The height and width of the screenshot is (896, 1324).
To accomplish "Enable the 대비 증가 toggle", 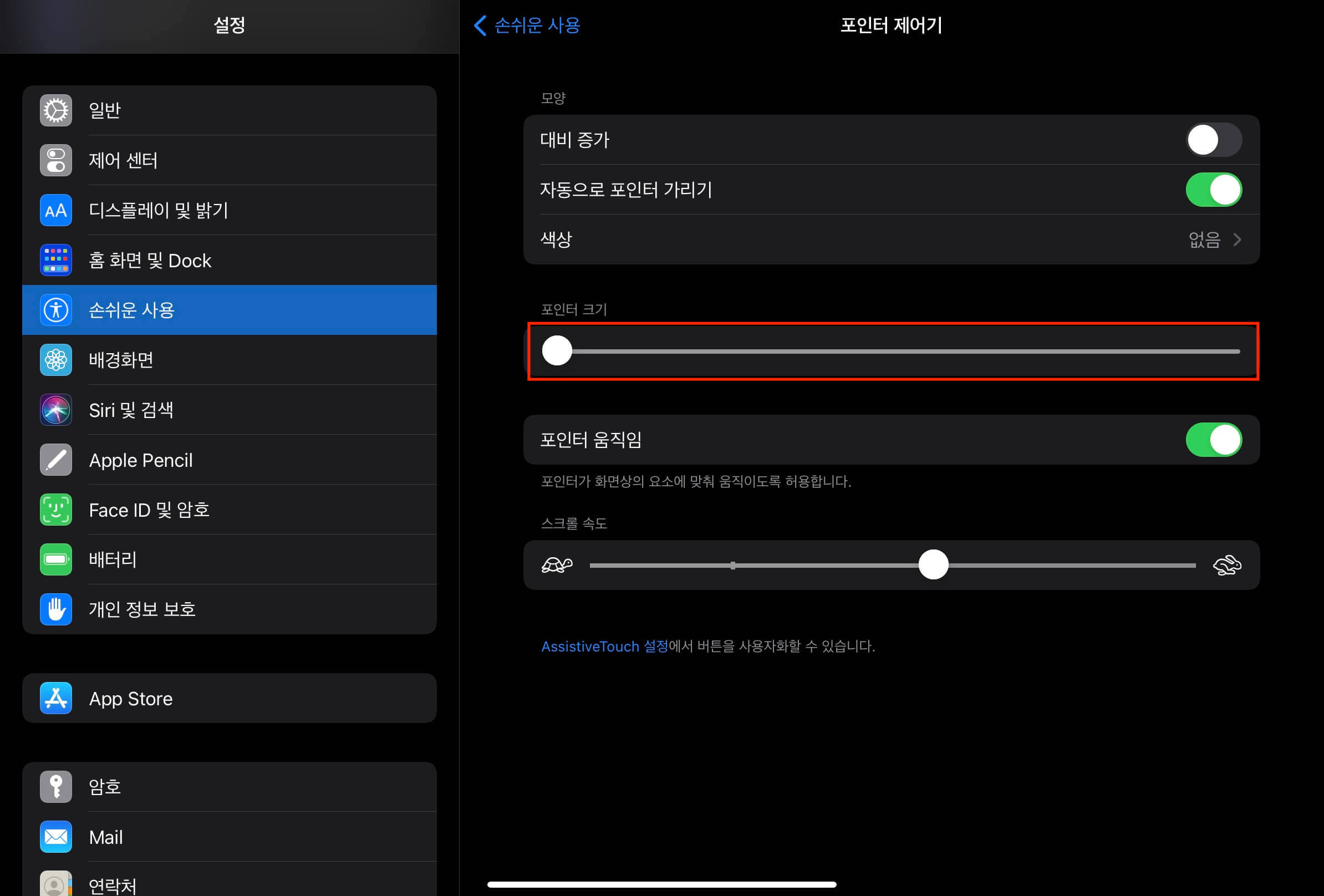I will click(x=1213, y=140).
